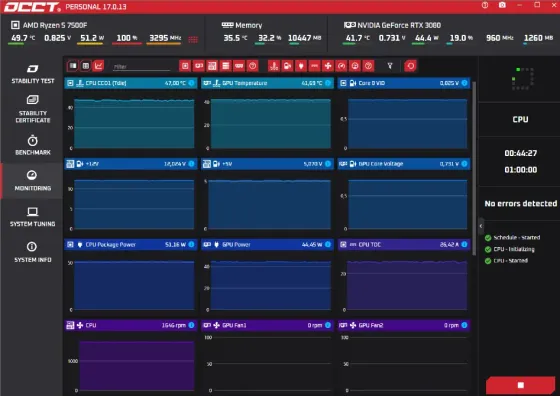The image size is (560, 396).
Task: Open the Stability Test section
Action: (x=32, y=74)
